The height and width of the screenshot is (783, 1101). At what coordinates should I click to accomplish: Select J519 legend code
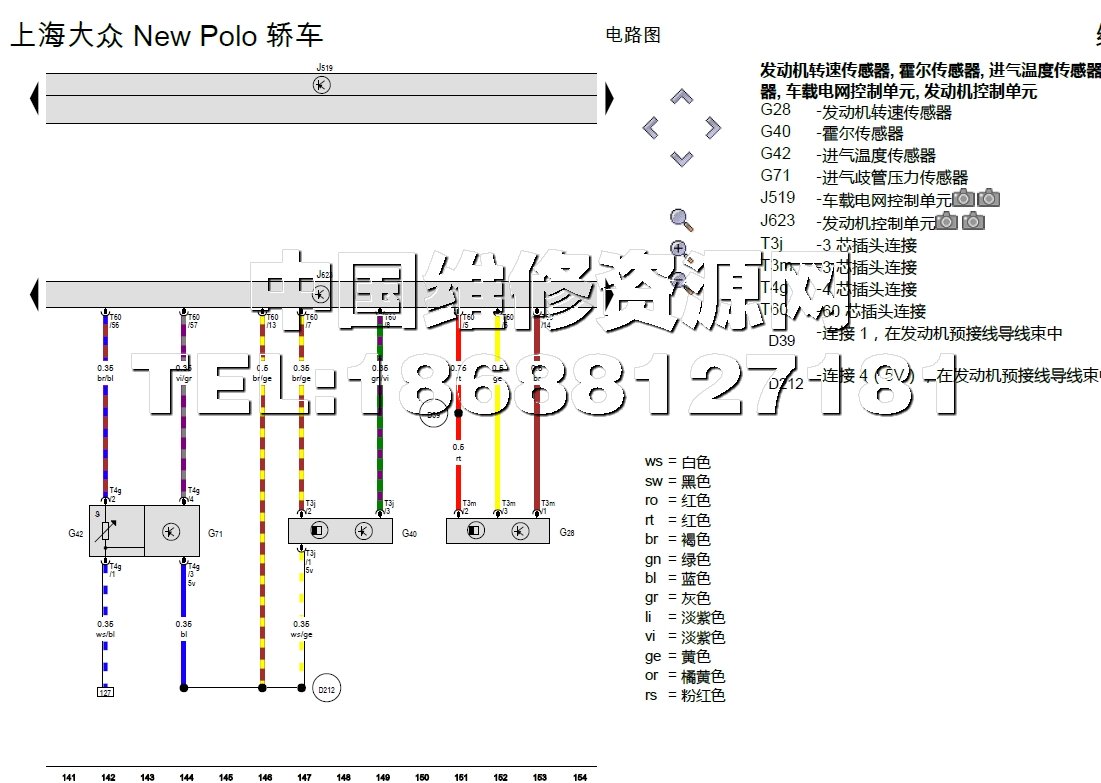pyautogui.click(x=777, y=198)
